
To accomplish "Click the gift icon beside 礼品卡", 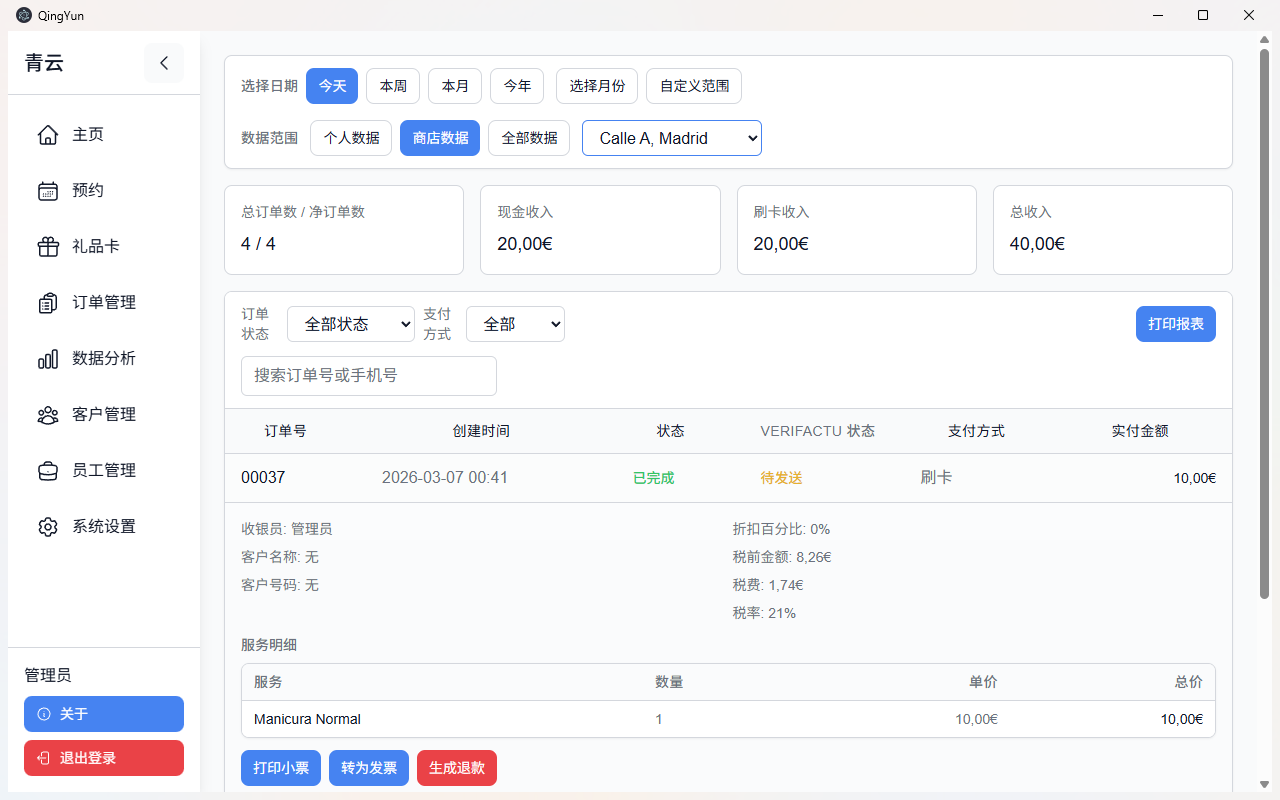I will pyautogui.click(x=48, y=247).
